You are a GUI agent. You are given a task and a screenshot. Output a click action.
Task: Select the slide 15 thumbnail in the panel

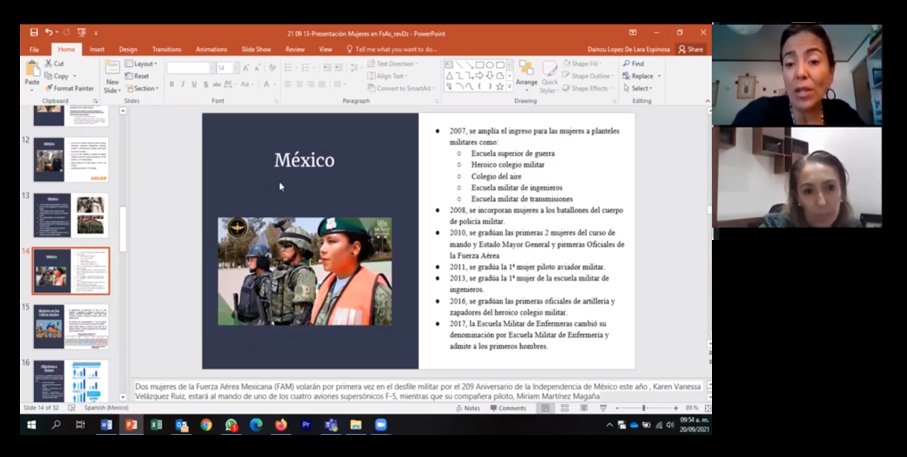pos(71,326)
